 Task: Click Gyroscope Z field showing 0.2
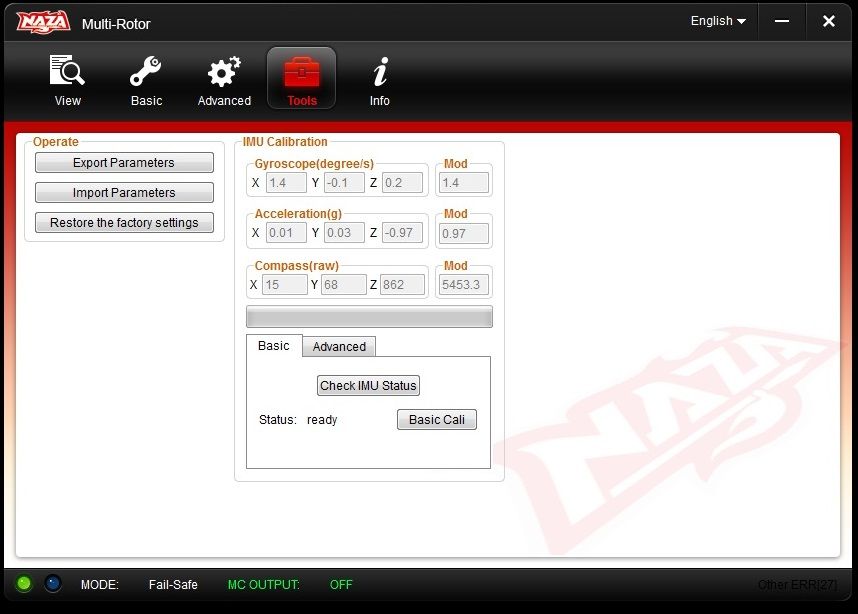pyautogui.click(x=402, y=183)
